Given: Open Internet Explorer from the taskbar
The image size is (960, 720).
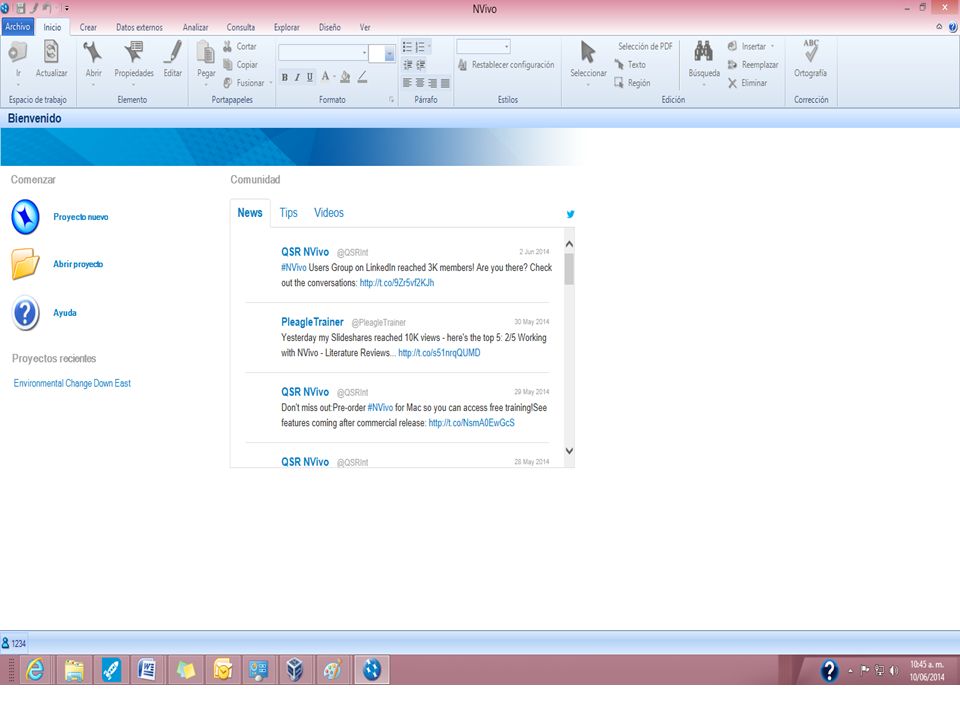Looking at the screenshot, I should [36, 670].
